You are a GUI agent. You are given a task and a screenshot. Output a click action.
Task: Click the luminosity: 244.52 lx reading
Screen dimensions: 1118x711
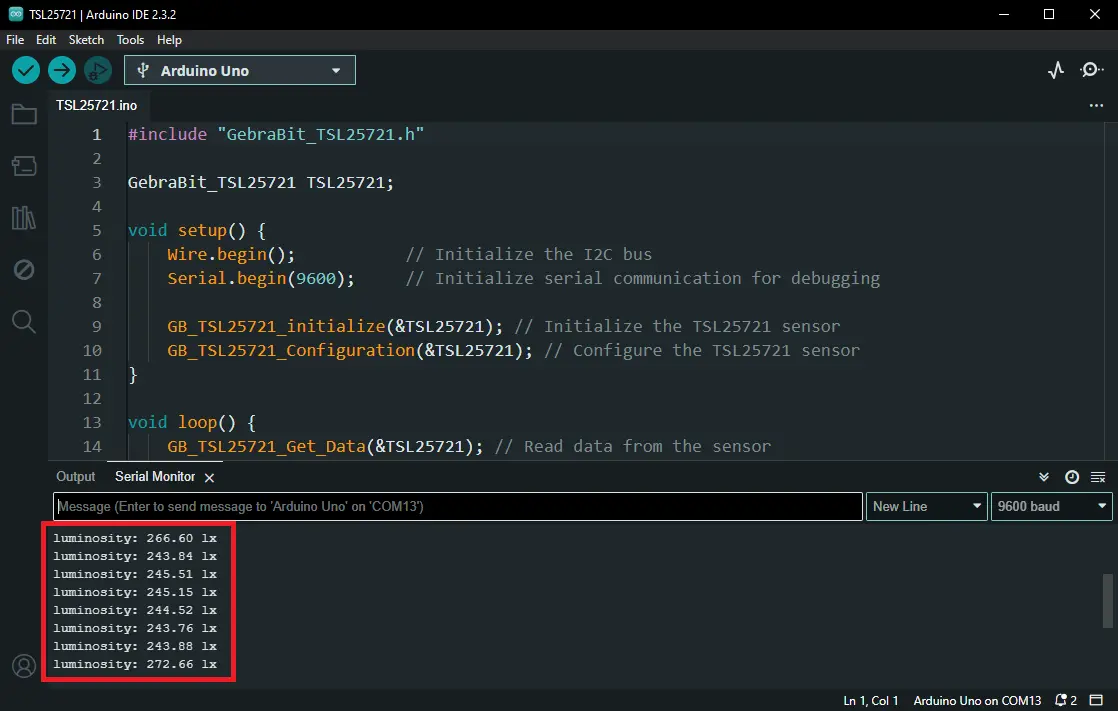135,610
